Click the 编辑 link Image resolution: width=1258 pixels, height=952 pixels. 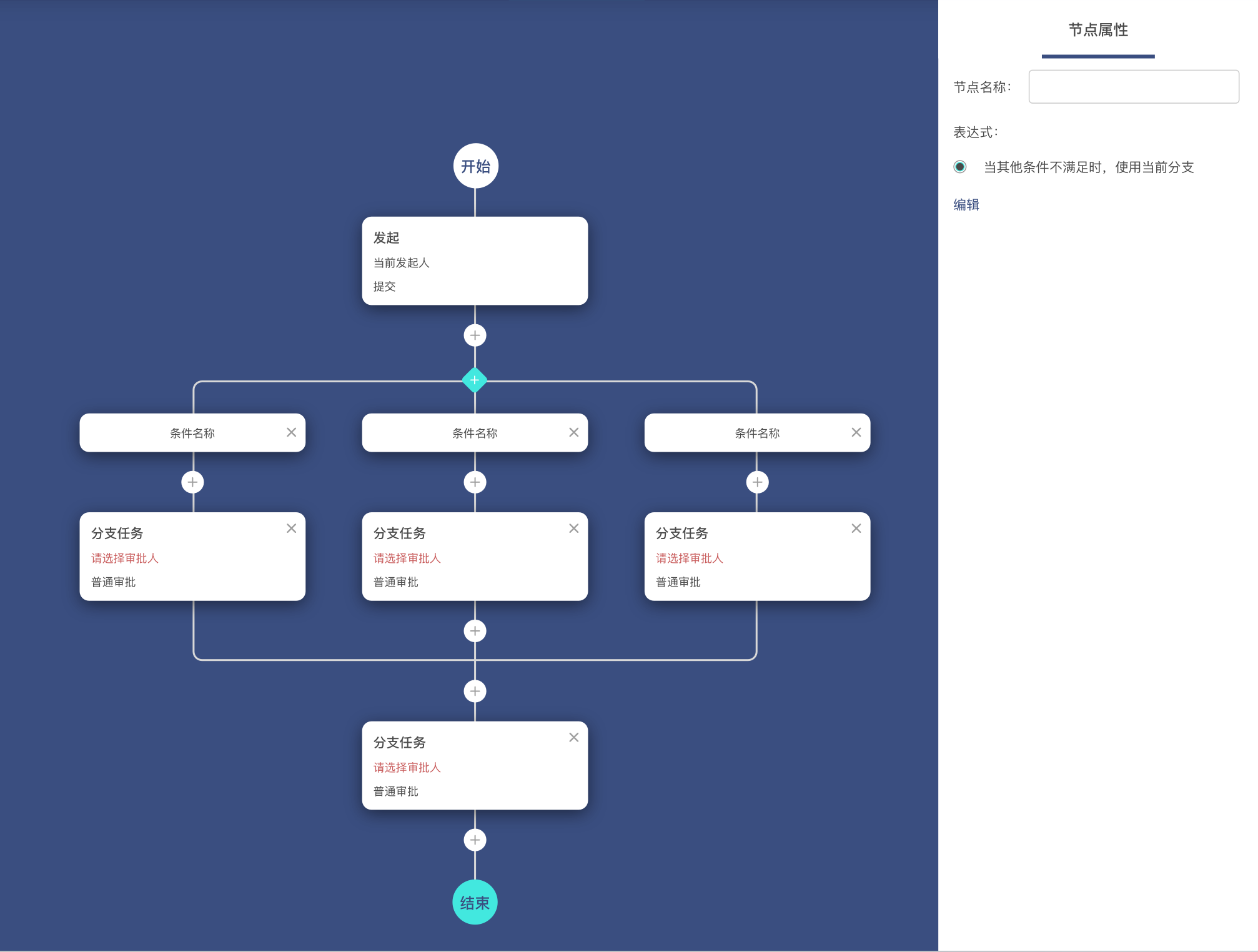[966, 205]
